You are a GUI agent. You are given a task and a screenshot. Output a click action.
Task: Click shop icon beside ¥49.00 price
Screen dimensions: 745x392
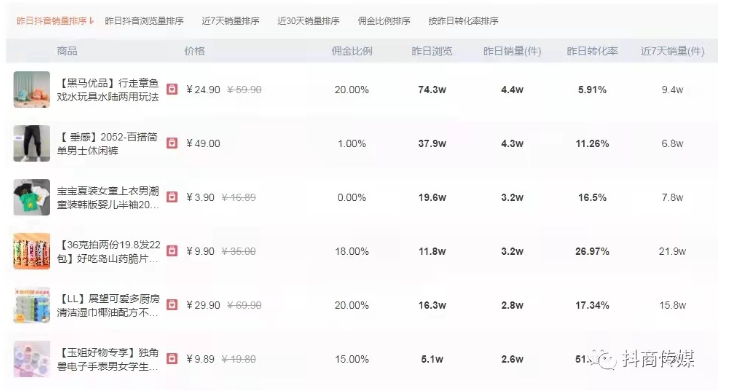tap(172, 143)
